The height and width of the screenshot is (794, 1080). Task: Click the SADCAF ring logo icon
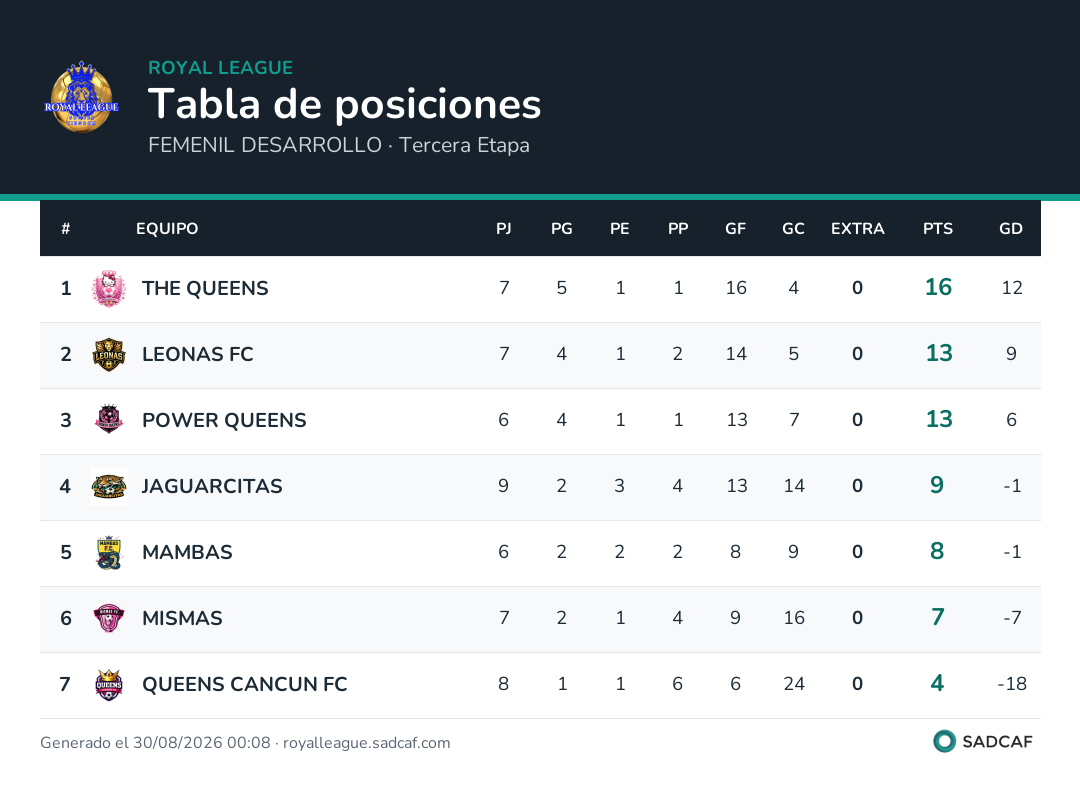click(944, 742)
